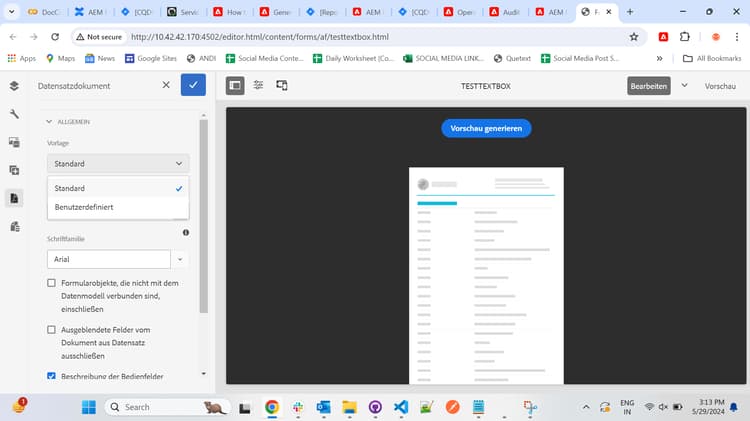Open the assets browser icon in sidebar
Viewport: 750px width, 421px height.
coord(14,142)
